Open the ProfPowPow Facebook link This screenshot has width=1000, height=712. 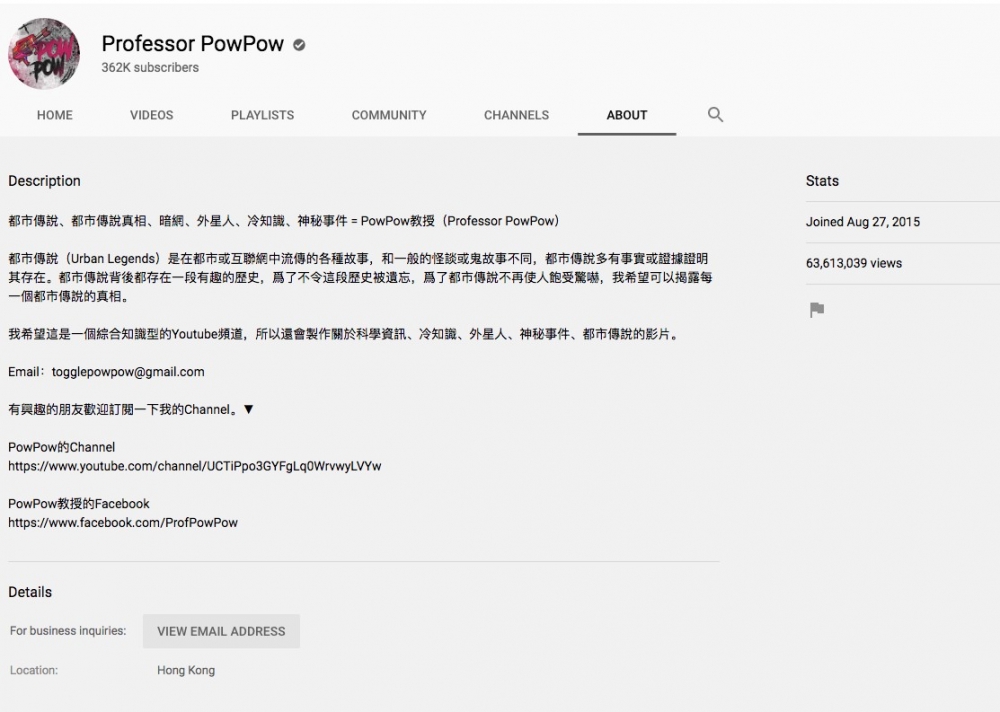pos(123,522)
